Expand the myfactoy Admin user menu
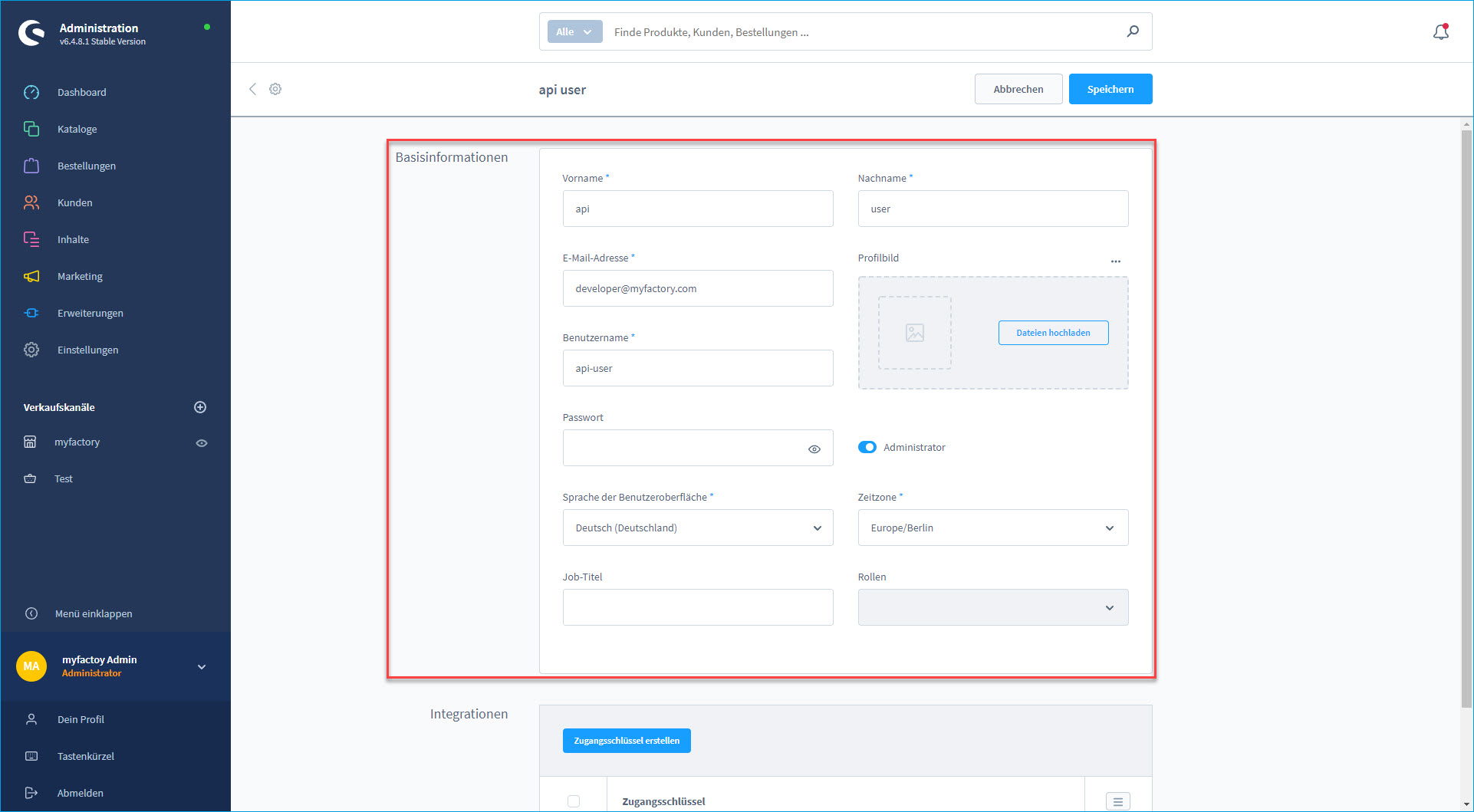The image size is (1474, 812). coord(201,667)
